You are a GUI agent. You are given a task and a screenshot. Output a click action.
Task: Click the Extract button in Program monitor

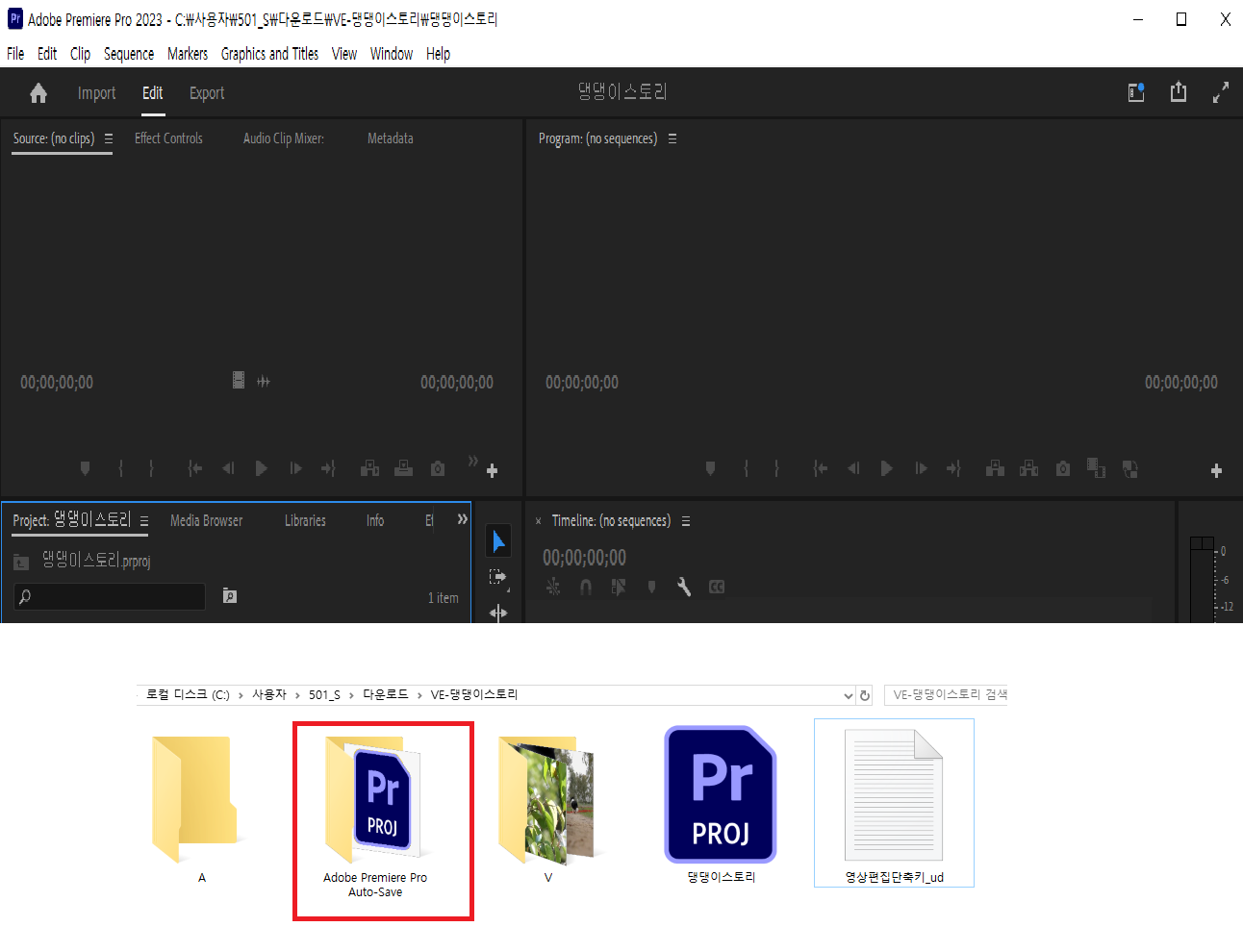click(1028, 468)
